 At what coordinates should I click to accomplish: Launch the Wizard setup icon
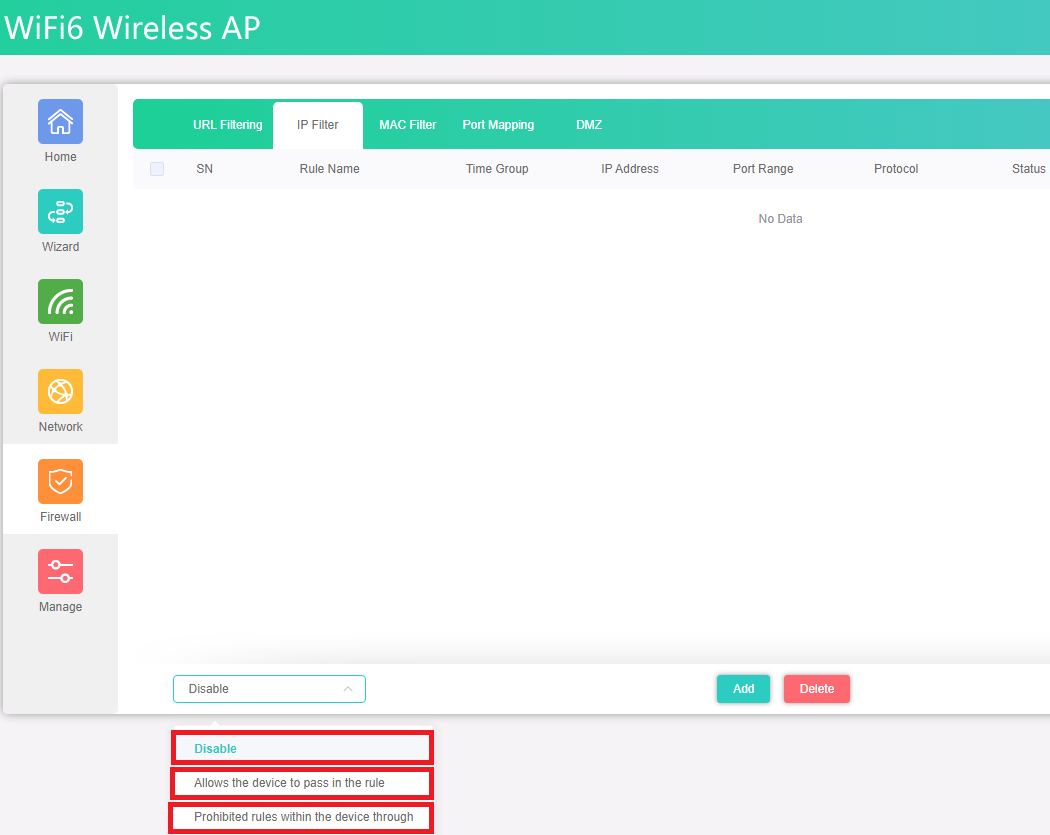(60, 212)
